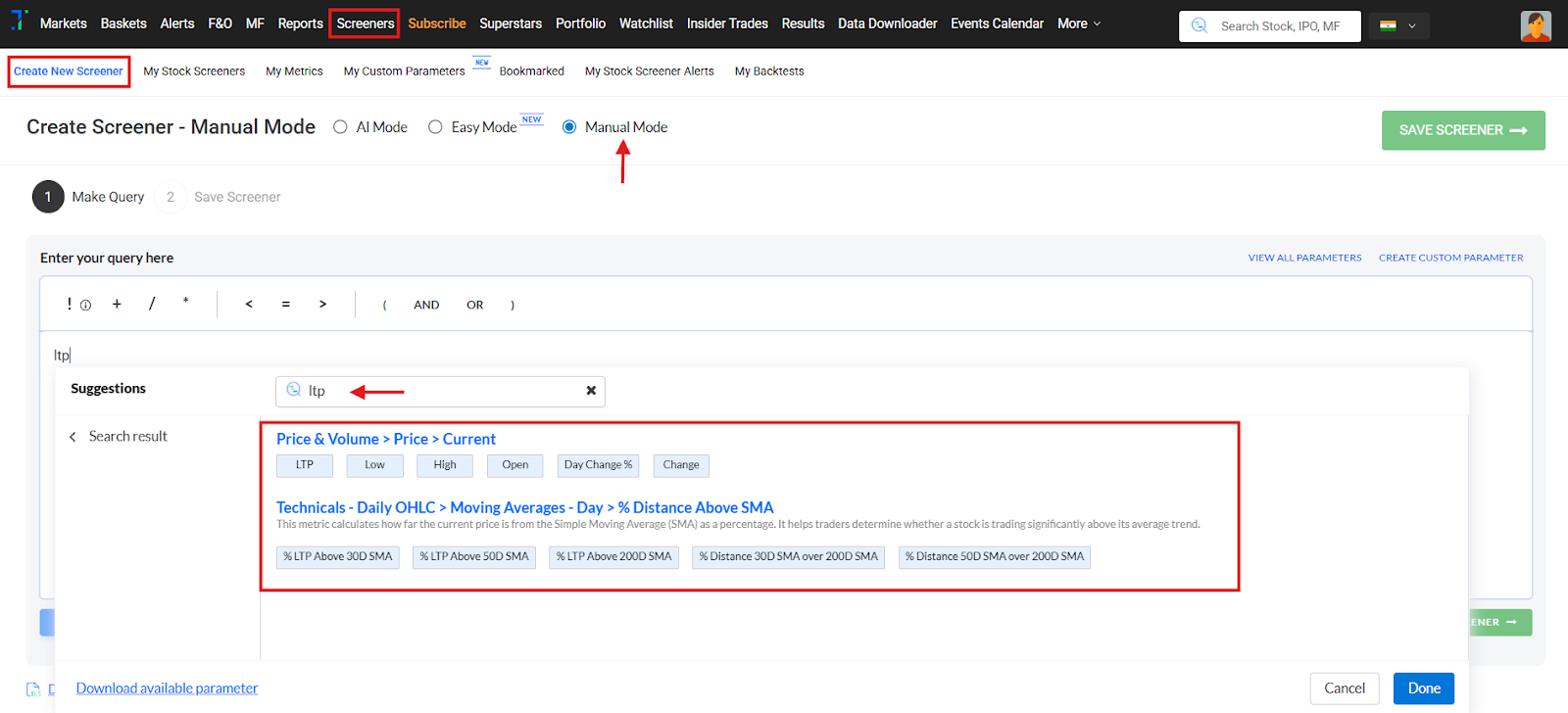Open Download available parameter link
The height and width of the screenshot is (713, 1568).
tap(167, 689)
